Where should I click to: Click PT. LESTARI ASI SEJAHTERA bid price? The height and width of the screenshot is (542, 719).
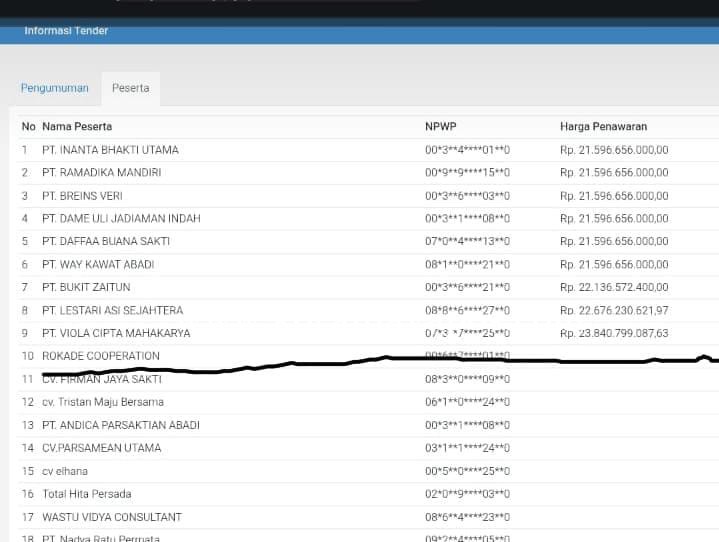point(614,311)
